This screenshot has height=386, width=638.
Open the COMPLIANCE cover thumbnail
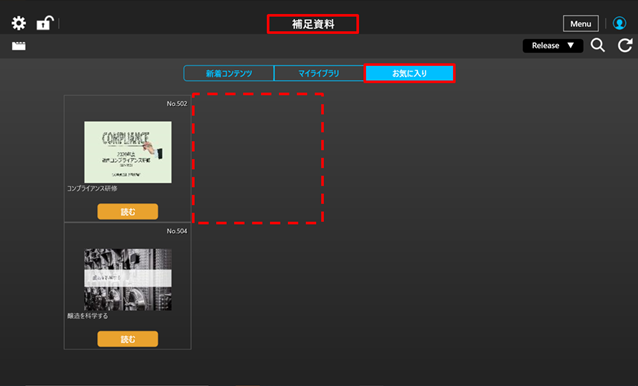click(128, 152)
